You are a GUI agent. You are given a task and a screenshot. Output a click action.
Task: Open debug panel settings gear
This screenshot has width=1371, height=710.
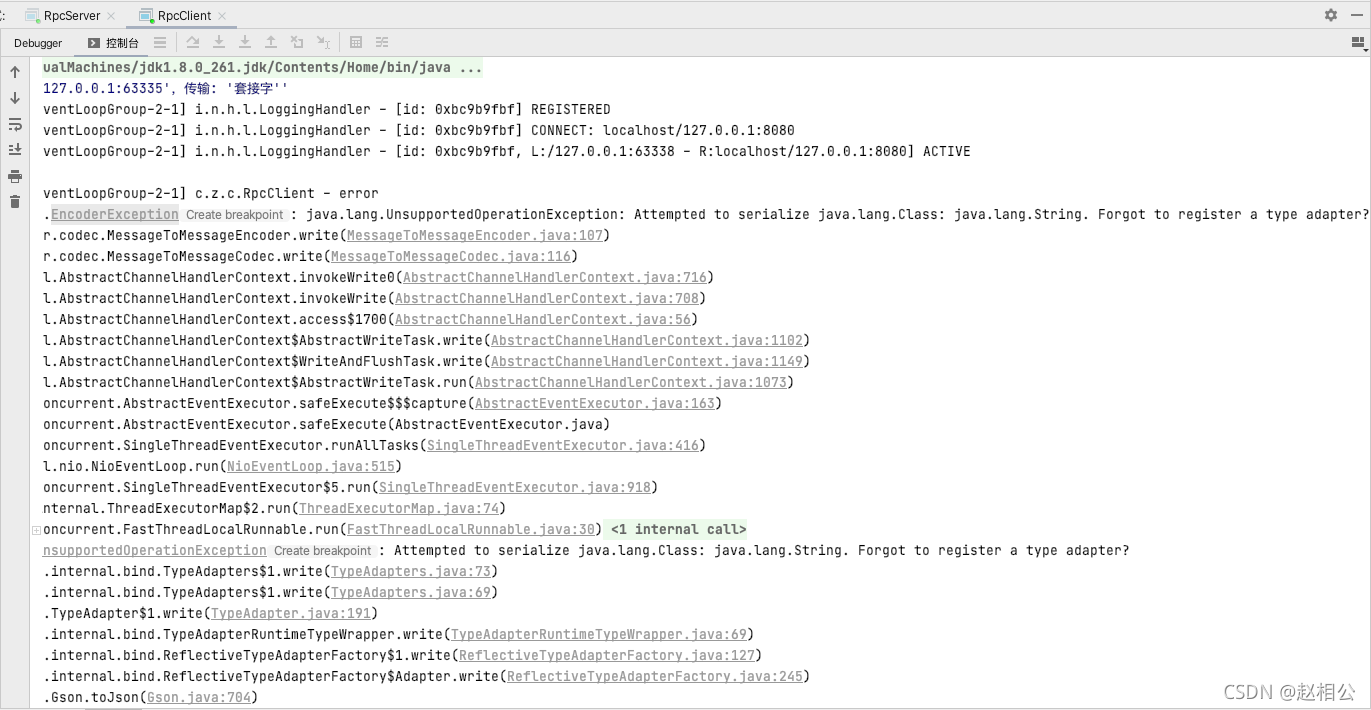tap(1331, 15)
